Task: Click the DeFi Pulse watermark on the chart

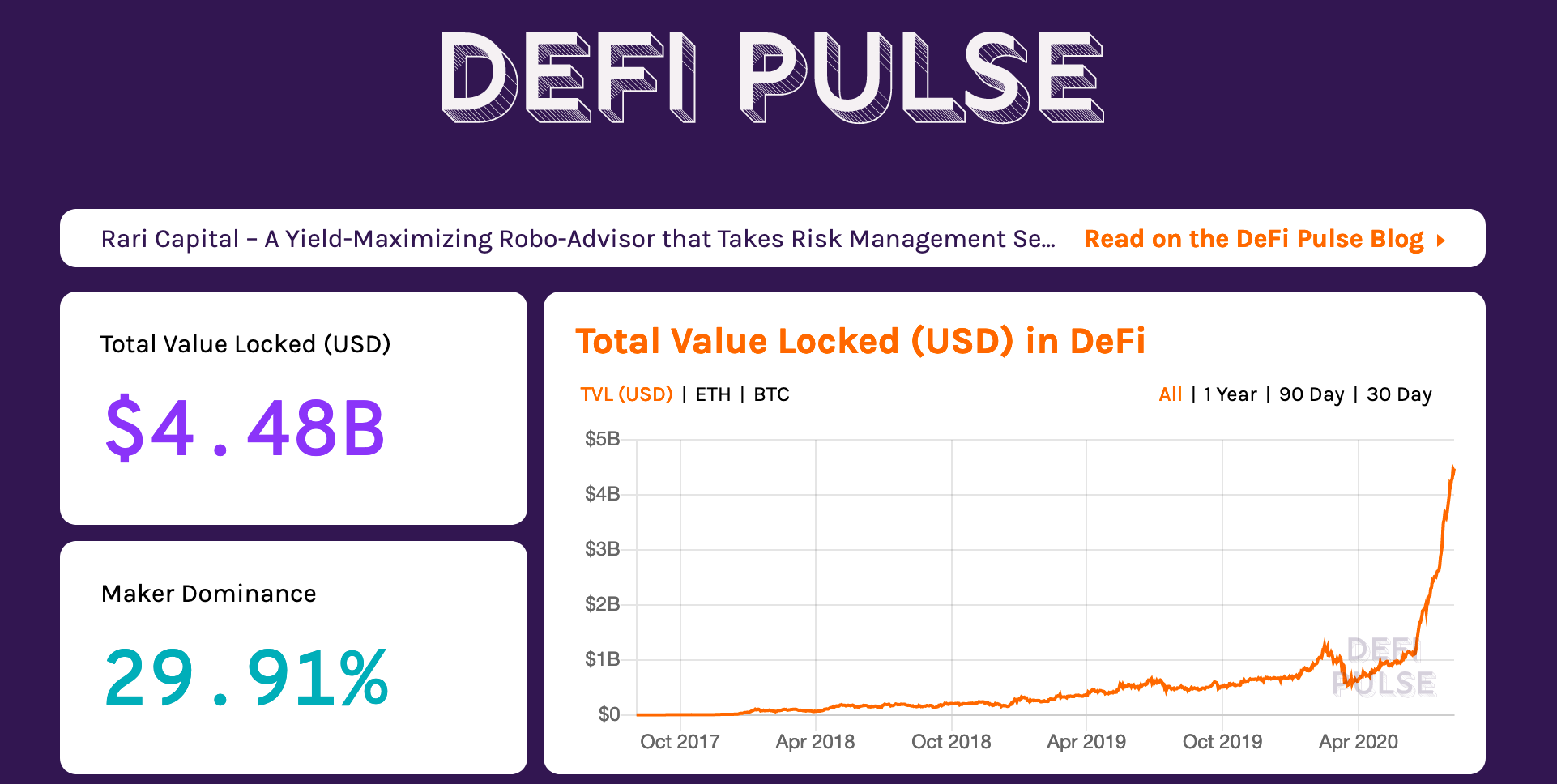Action: [x=1384, y=667]
